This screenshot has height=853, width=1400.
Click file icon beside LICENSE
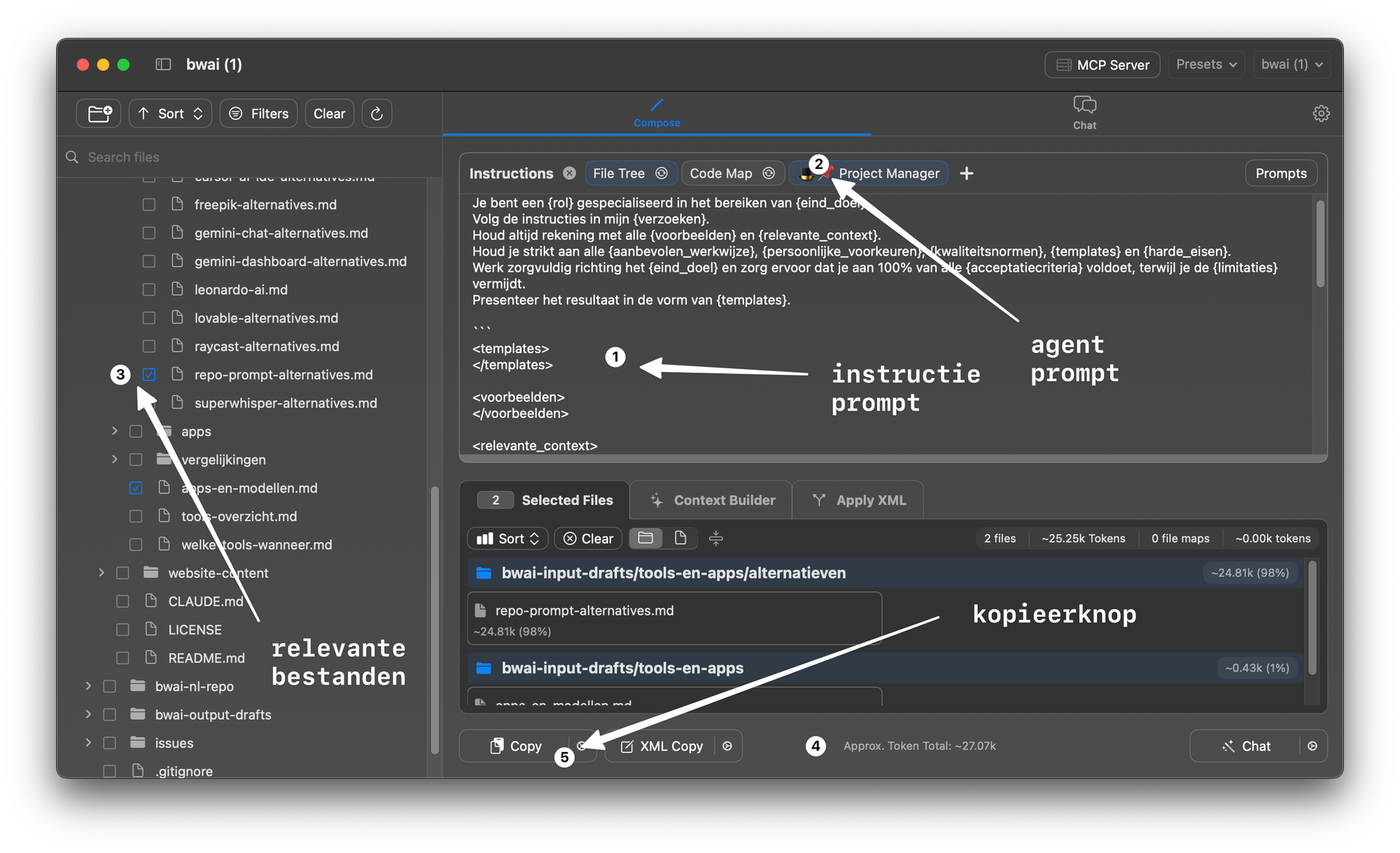click(150, 629)
